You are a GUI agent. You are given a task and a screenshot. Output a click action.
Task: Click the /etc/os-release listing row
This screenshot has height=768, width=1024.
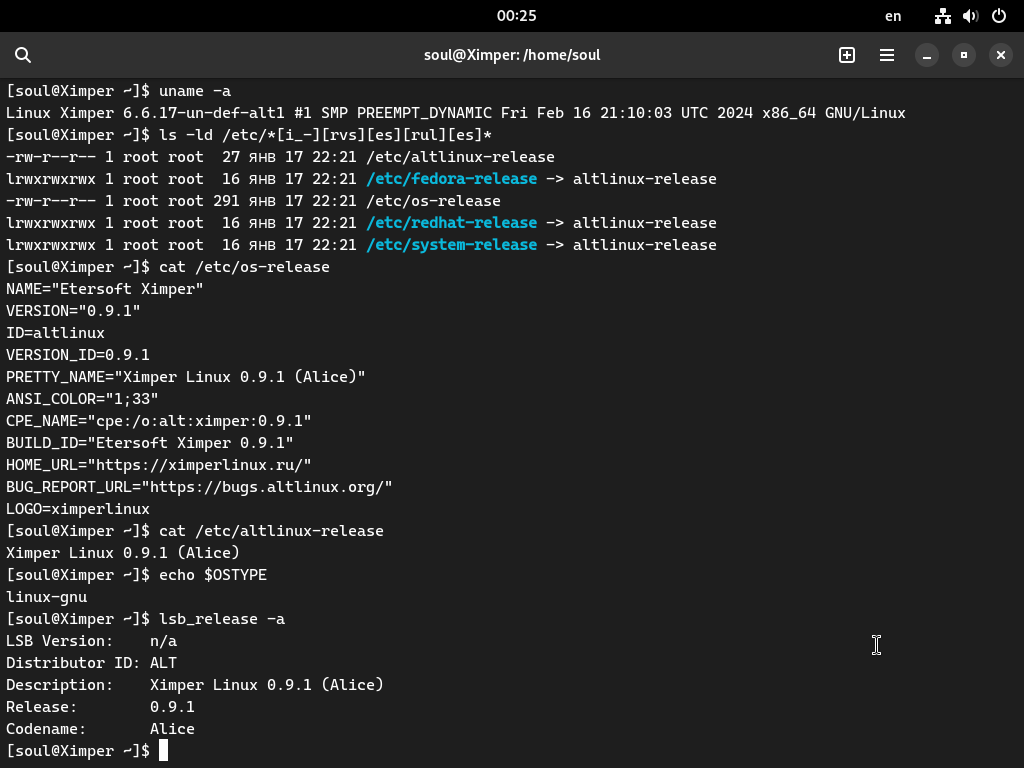click(253, 201)
